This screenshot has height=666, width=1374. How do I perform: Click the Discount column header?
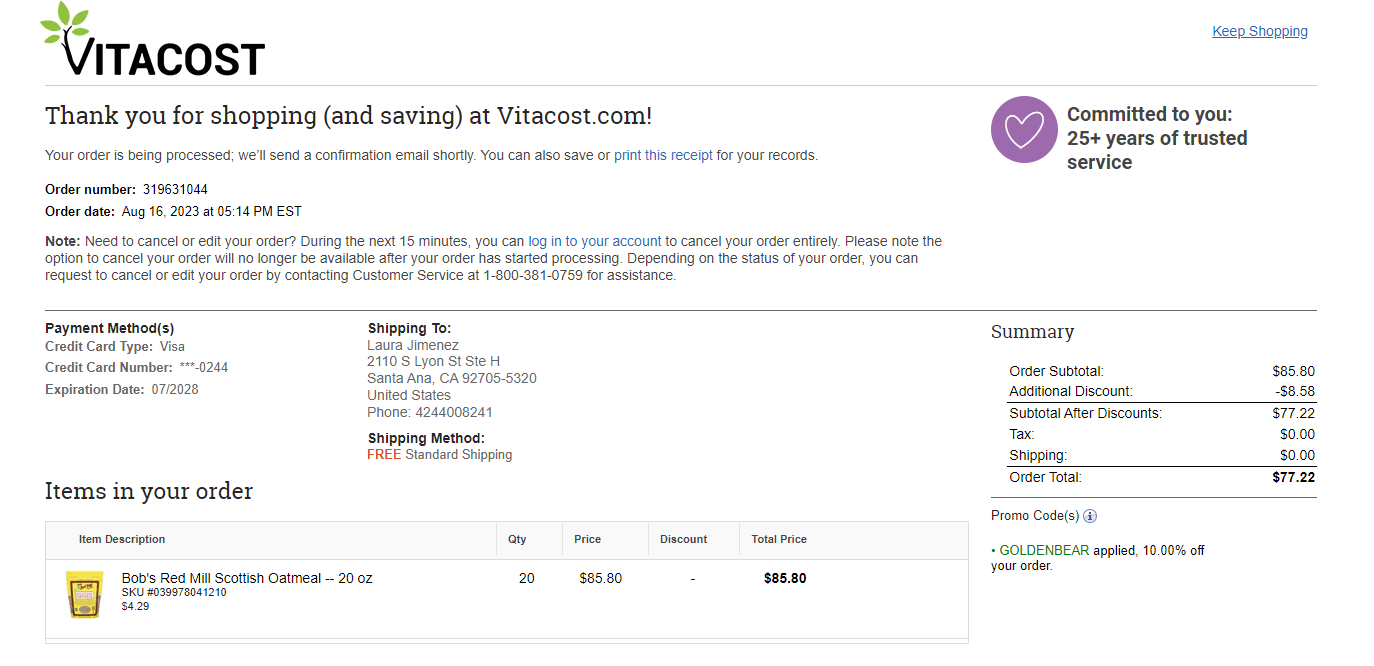pos(684,539)
